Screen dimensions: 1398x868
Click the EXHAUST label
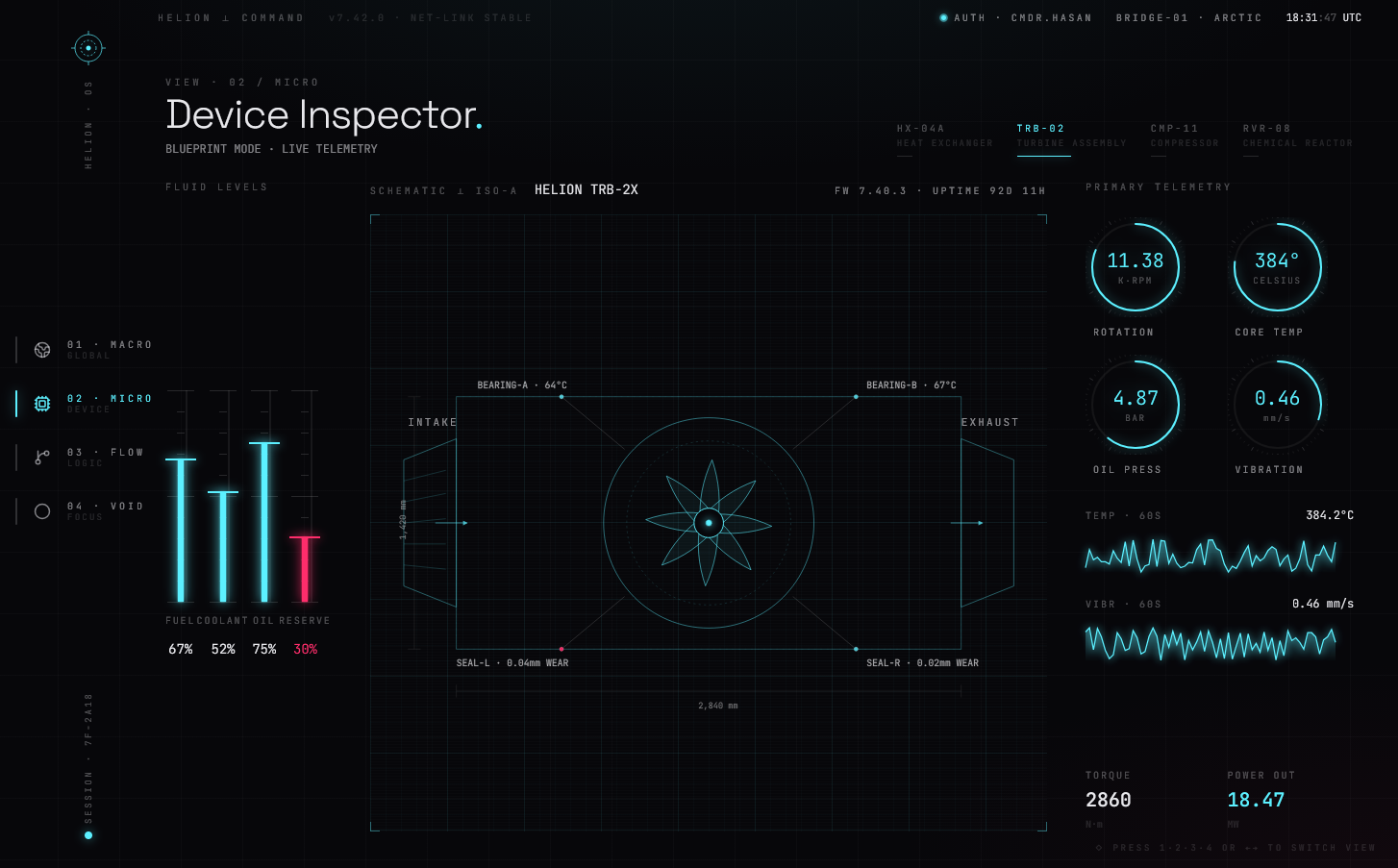(x=990, y=422)
